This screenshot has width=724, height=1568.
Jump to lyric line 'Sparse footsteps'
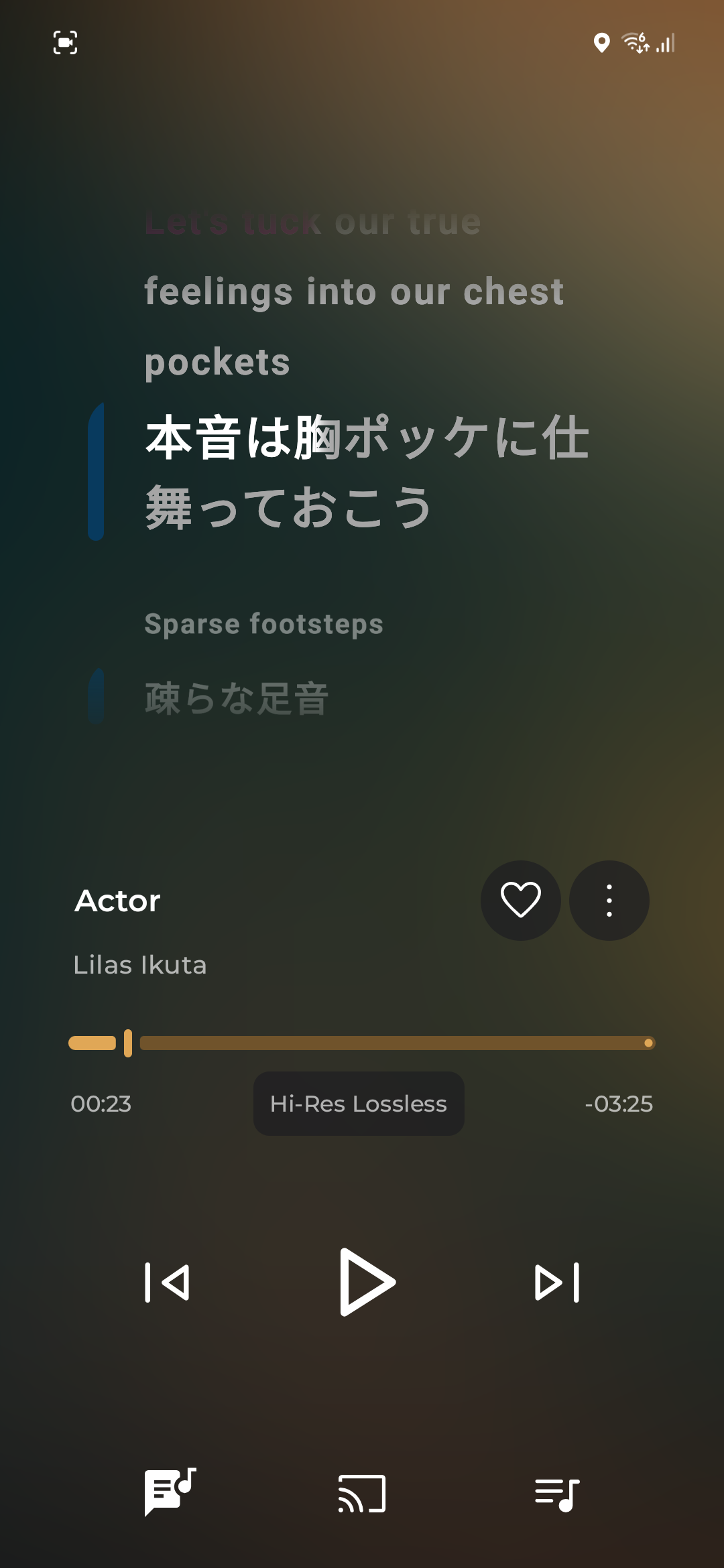(264, 624)
